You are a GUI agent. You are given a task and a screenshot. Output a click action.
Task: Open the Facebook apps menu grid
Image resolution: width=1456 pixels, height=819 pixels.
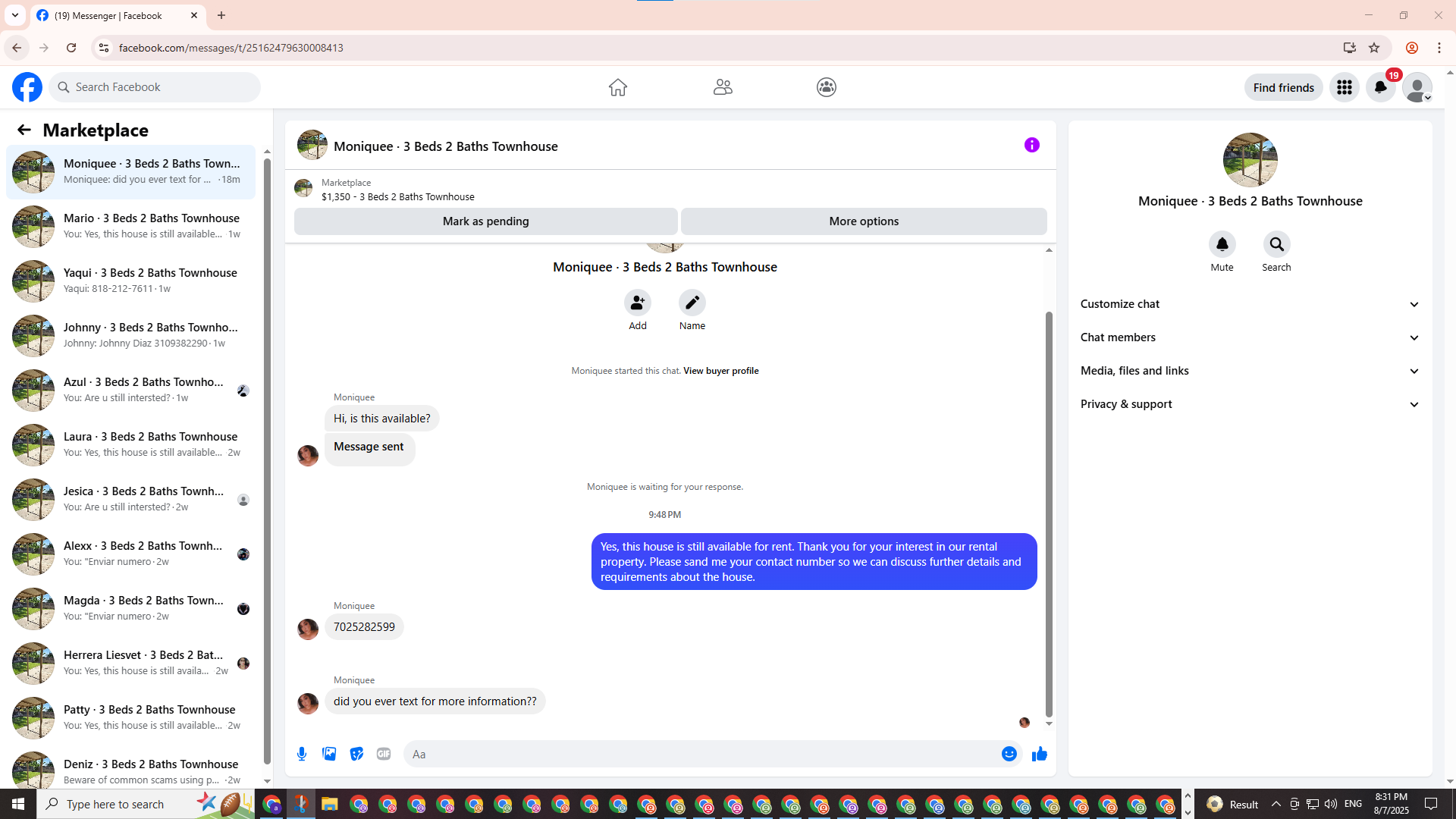[x=1345, y=87]
